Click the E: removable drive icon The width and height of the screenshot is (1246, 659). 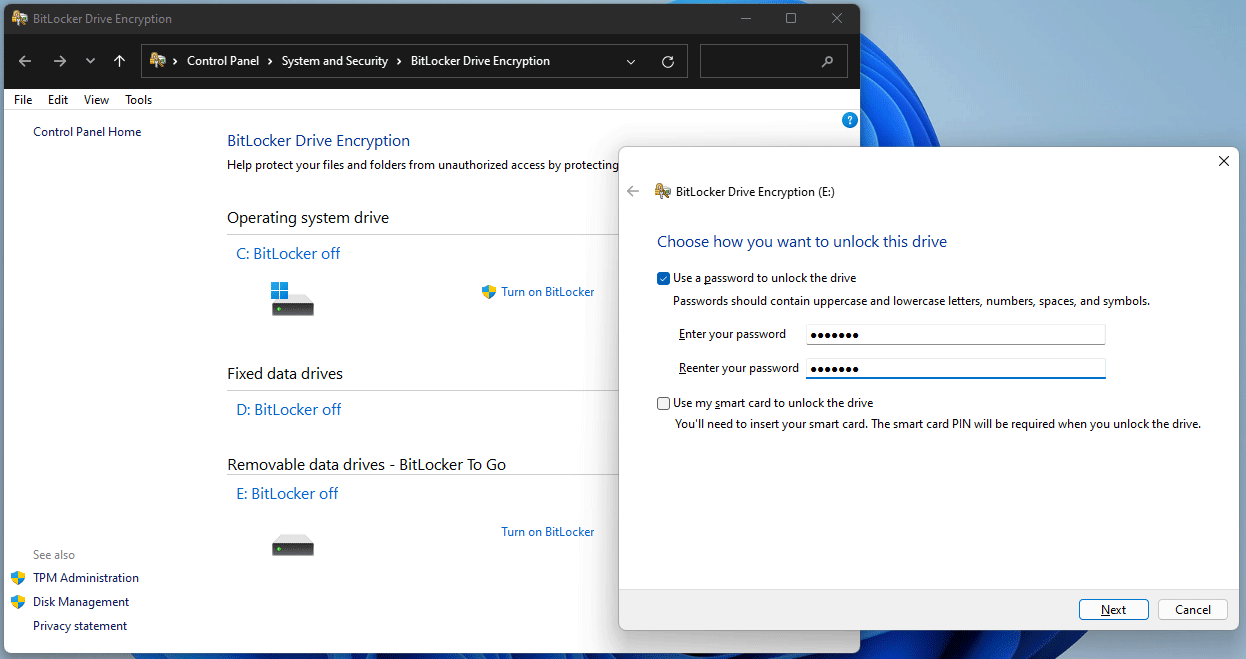tap(293, 545)
